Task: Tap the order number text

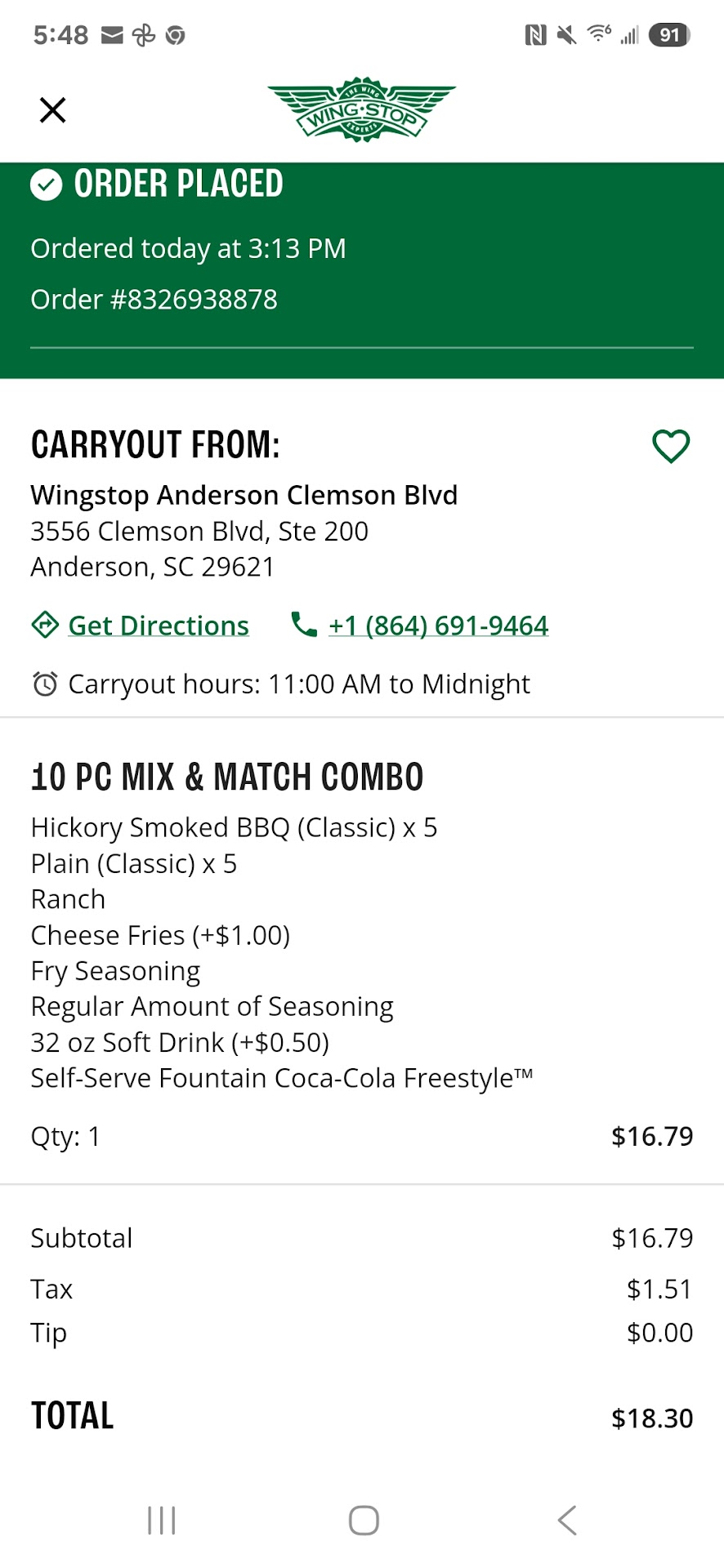Action: [x=154, y=300]
